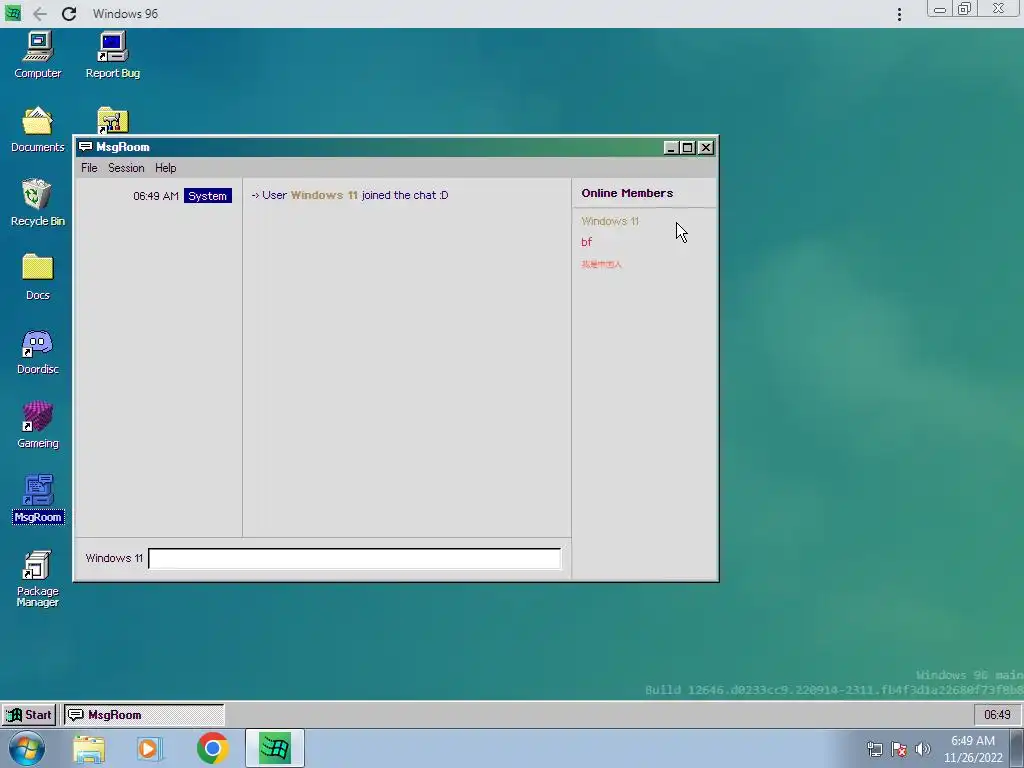
Task: Minimize the MsgRoom window
Action: click(x=670, y=148)
